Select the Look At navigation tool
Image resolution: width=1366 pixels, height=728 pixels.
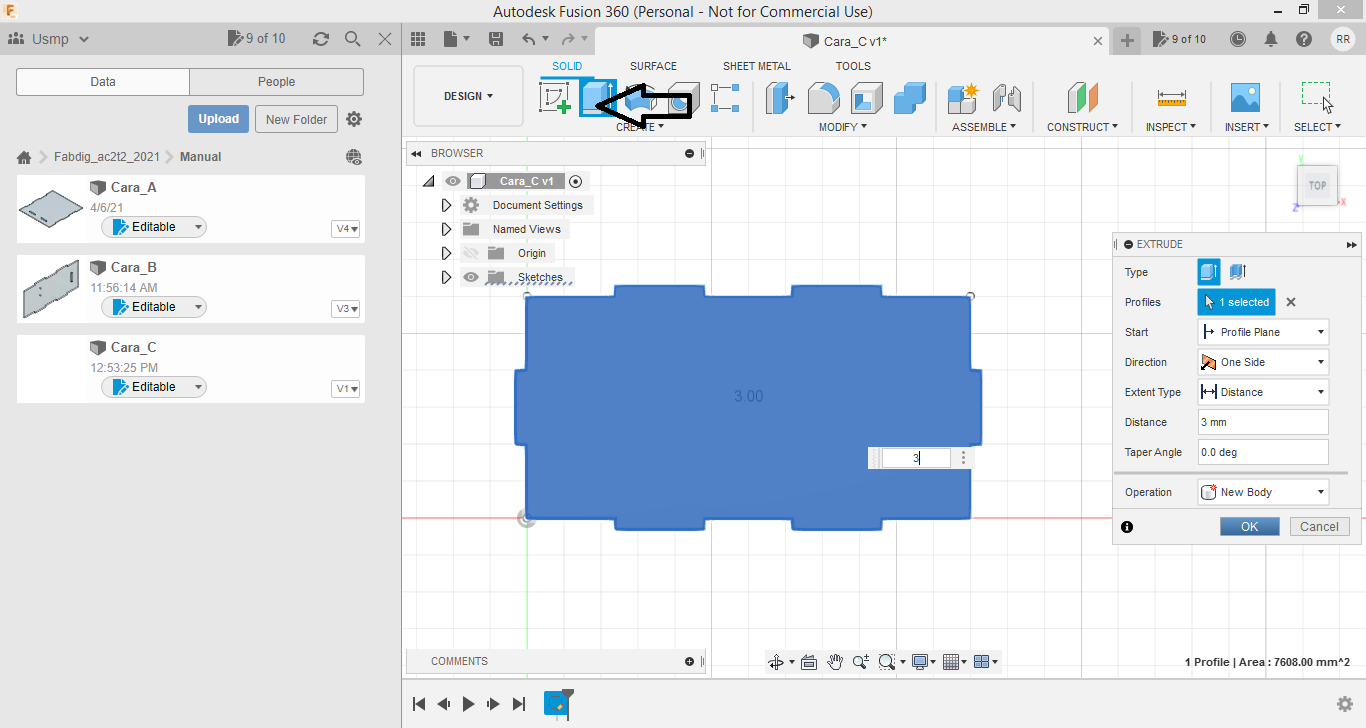(809, 662)
